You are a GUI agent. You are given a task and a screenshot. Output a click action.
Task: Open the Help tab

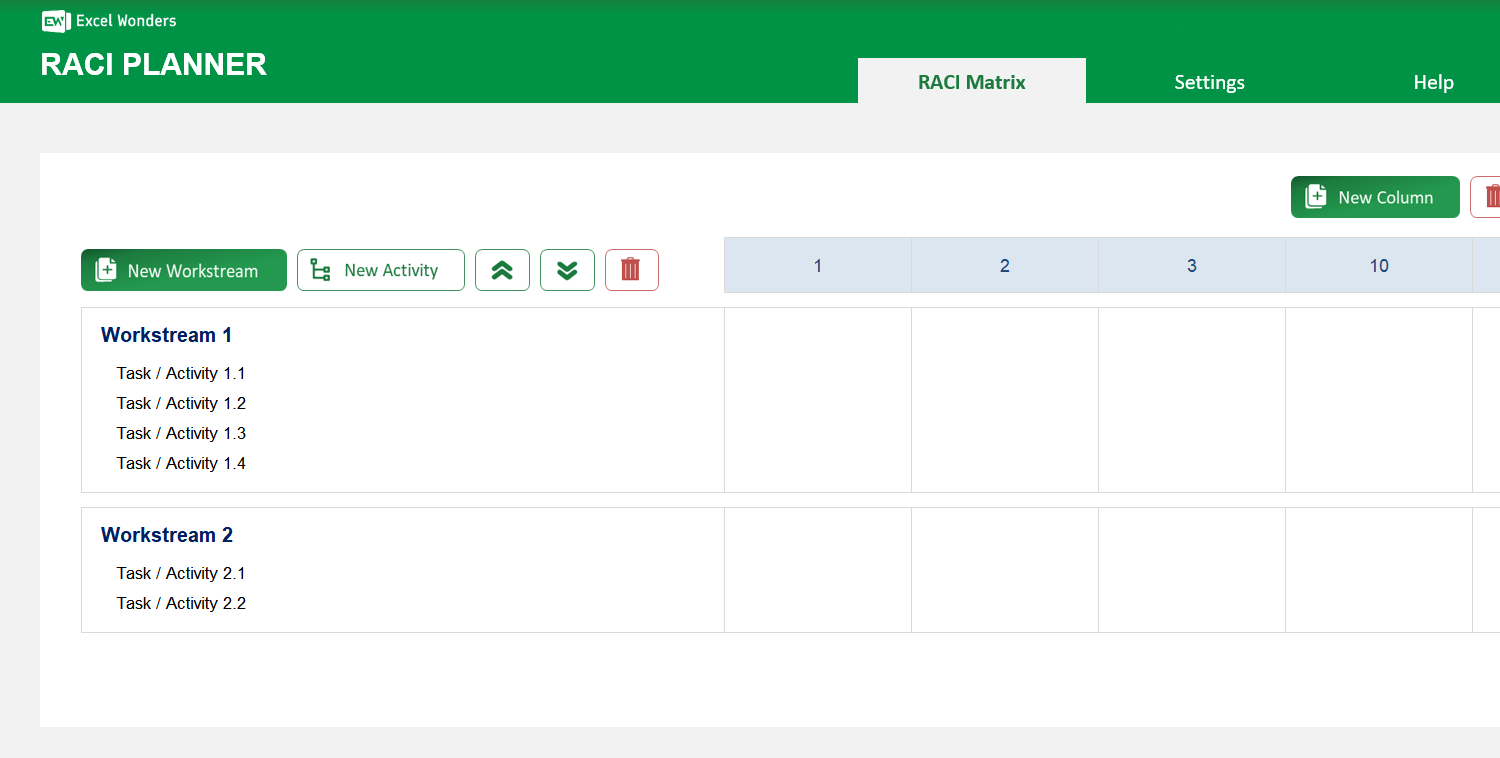(1433, 82)
